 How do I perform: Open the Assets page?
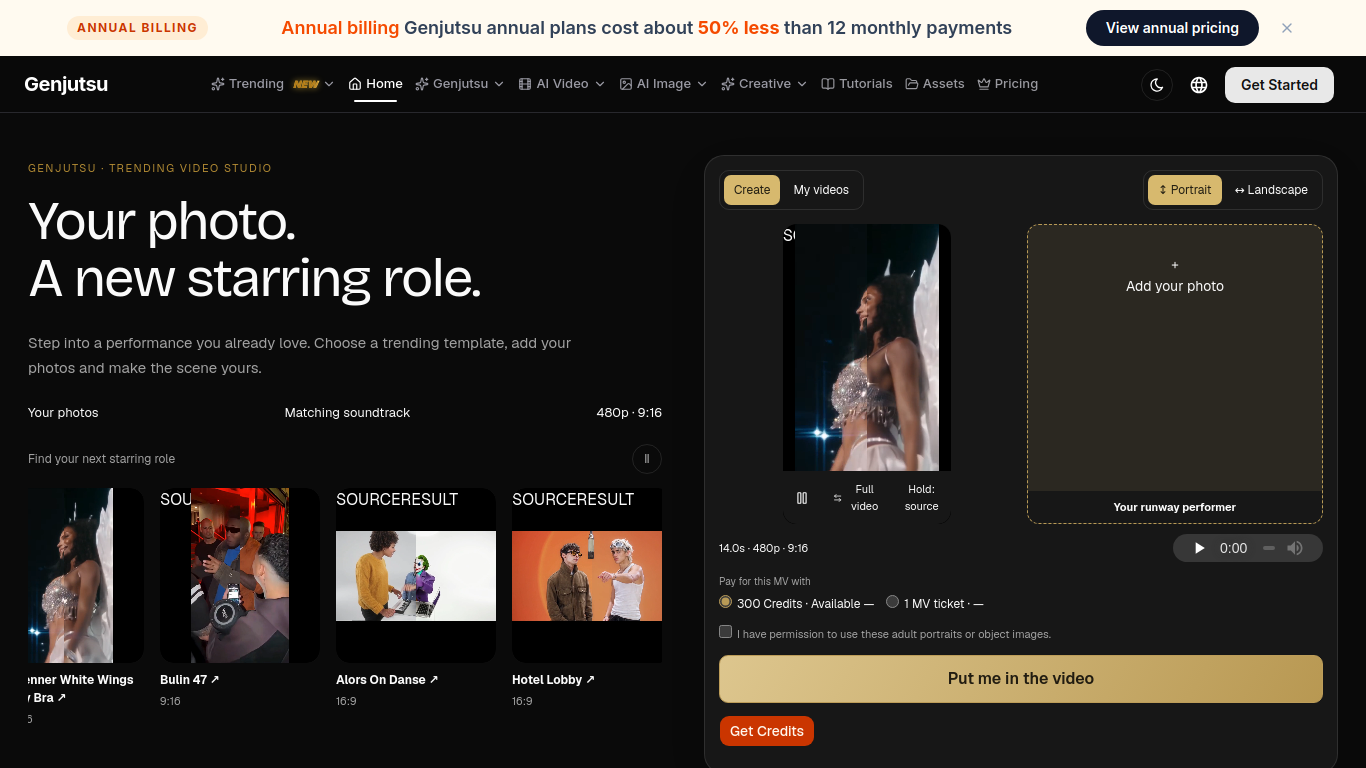pos(935,84)
